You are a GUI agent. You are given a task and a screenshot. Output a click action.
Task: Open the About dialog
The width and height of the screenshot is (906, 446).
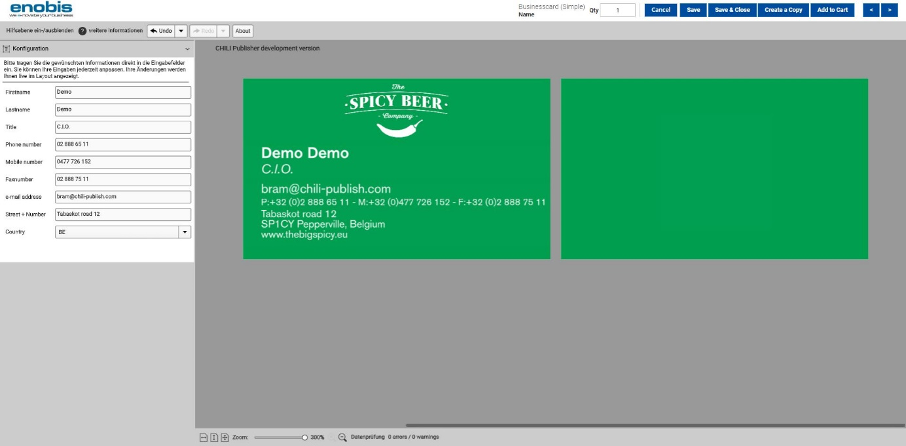(243, 31)
